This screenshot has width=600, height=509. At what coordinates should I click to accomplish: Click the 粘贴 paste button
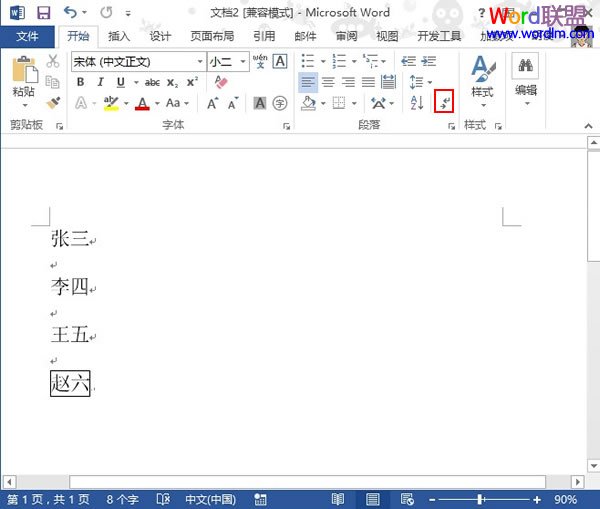coord(23,80)
